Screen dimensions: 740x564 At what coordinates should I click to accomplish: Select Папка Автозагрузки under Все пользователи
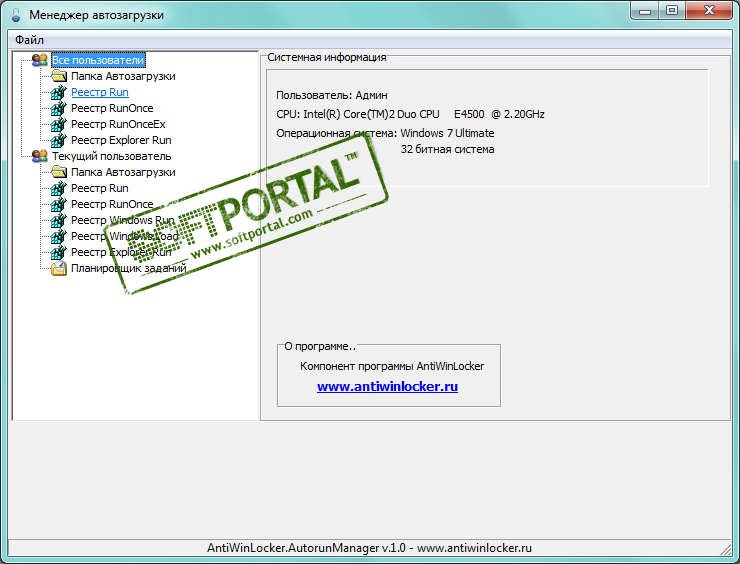tap(123, 76)
